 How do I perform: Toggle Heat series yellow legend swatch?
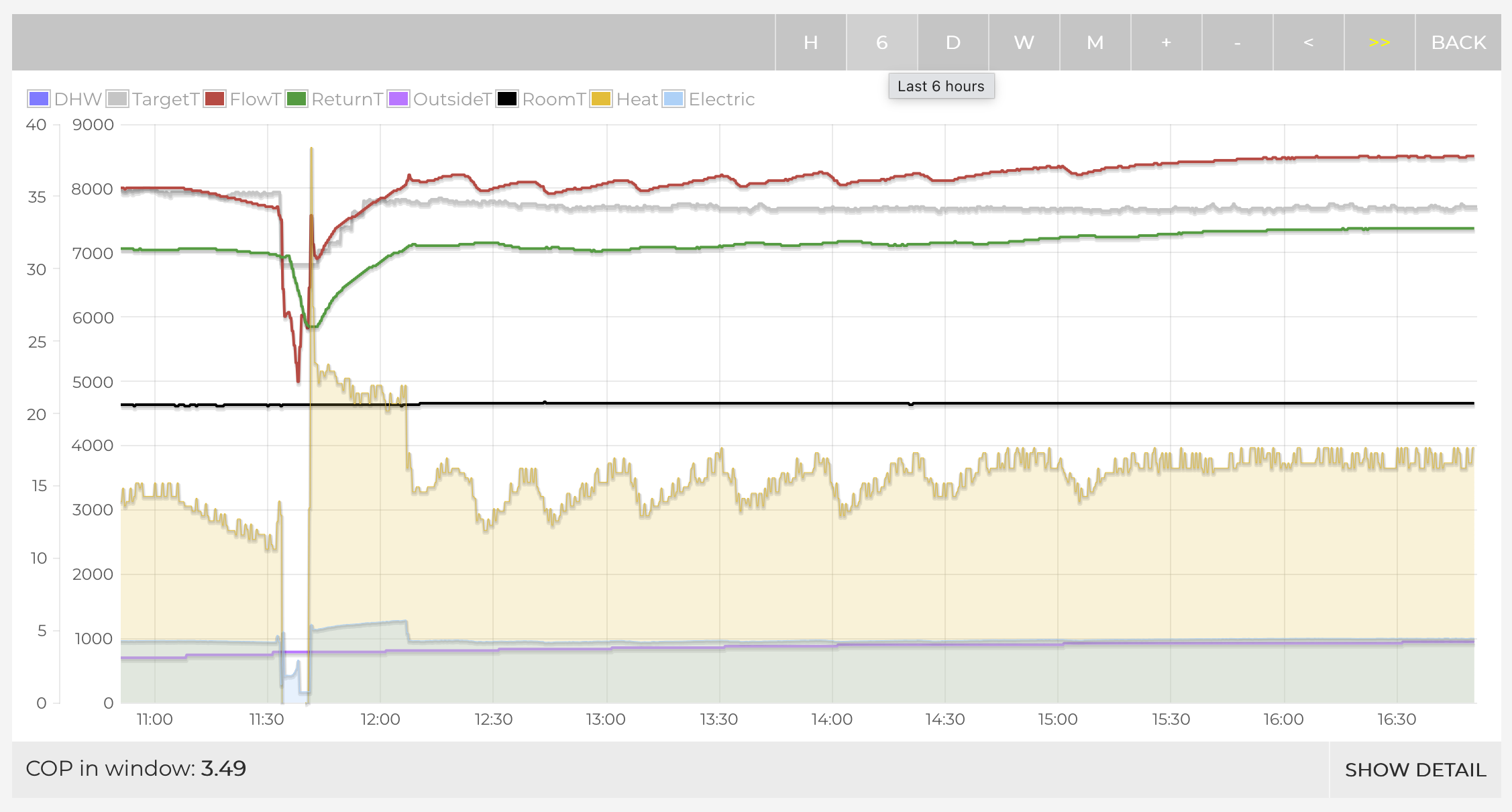point(601,99)
